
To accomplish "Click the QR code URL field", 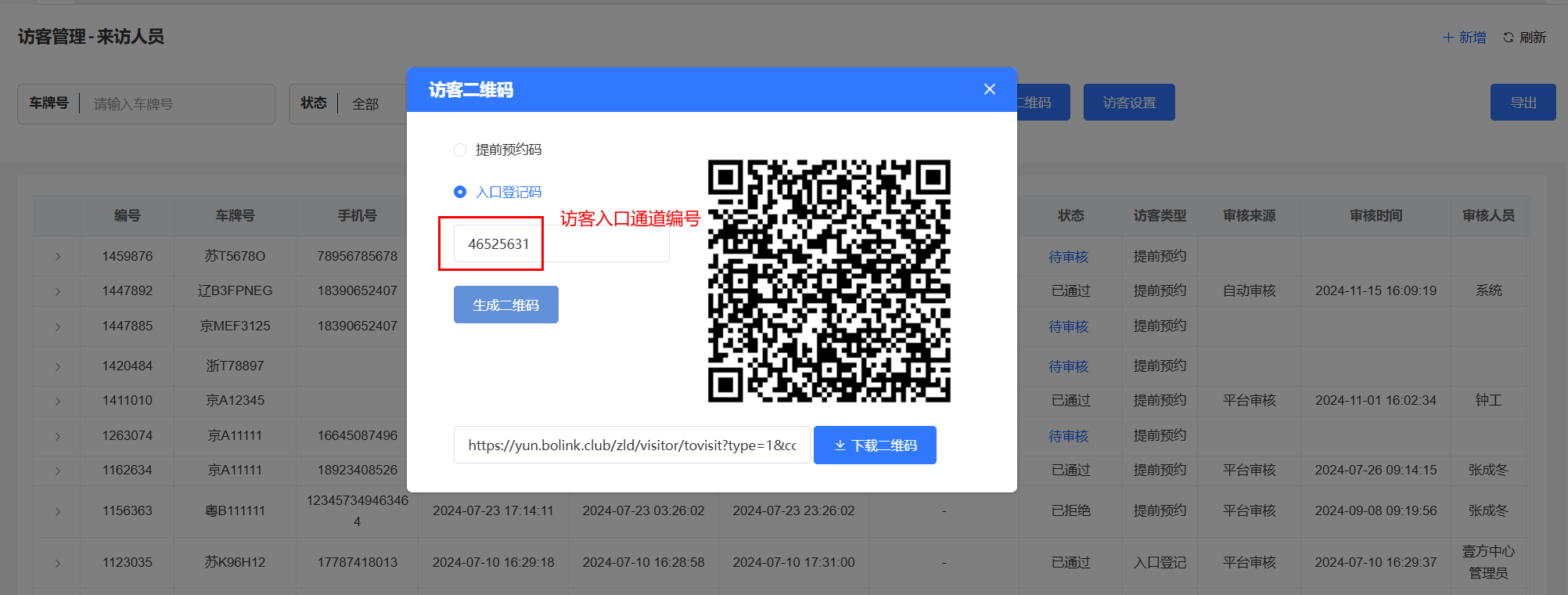I will coord(631,445).
